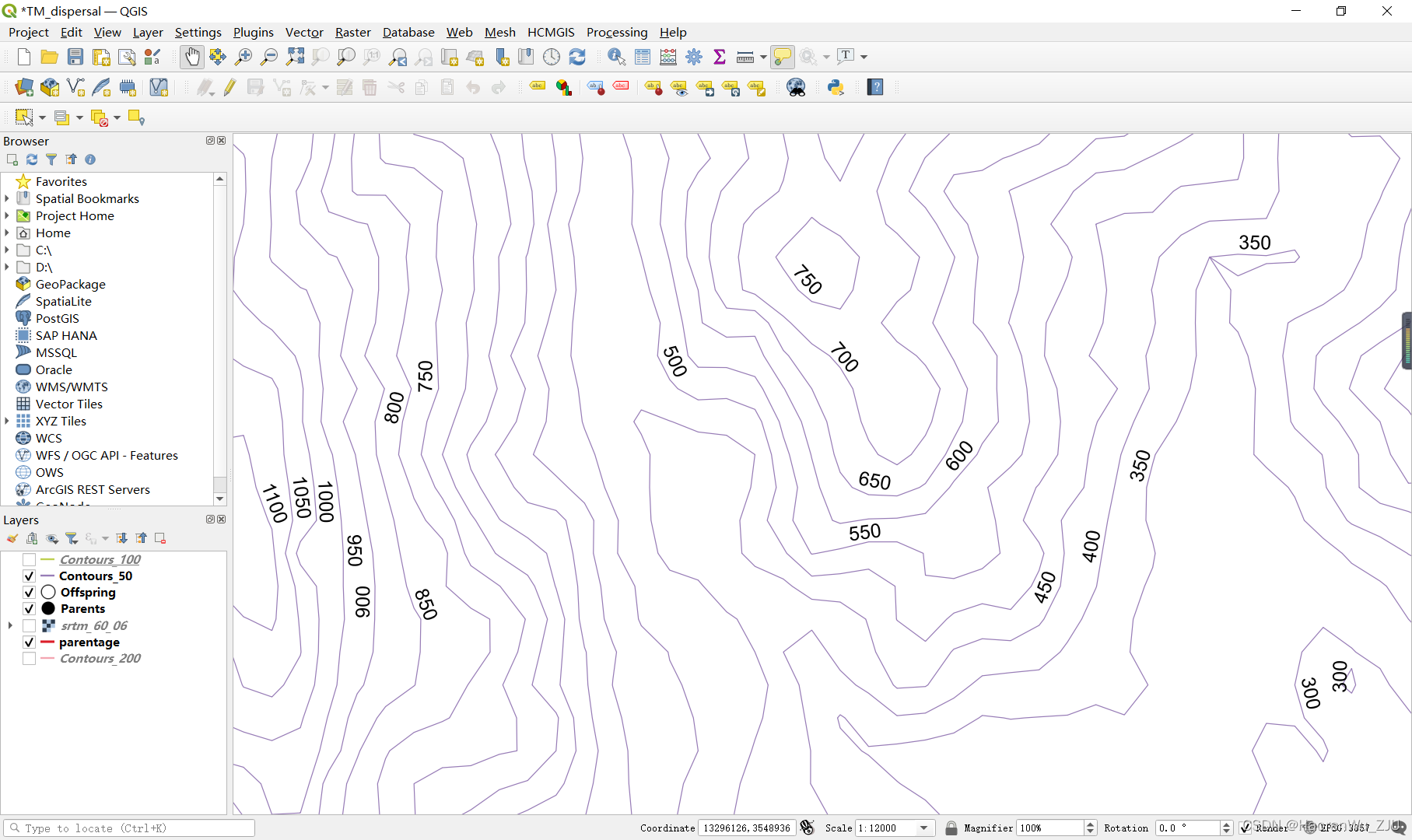
Task: Open a project with the folder icon
Action: coord(49,57)
